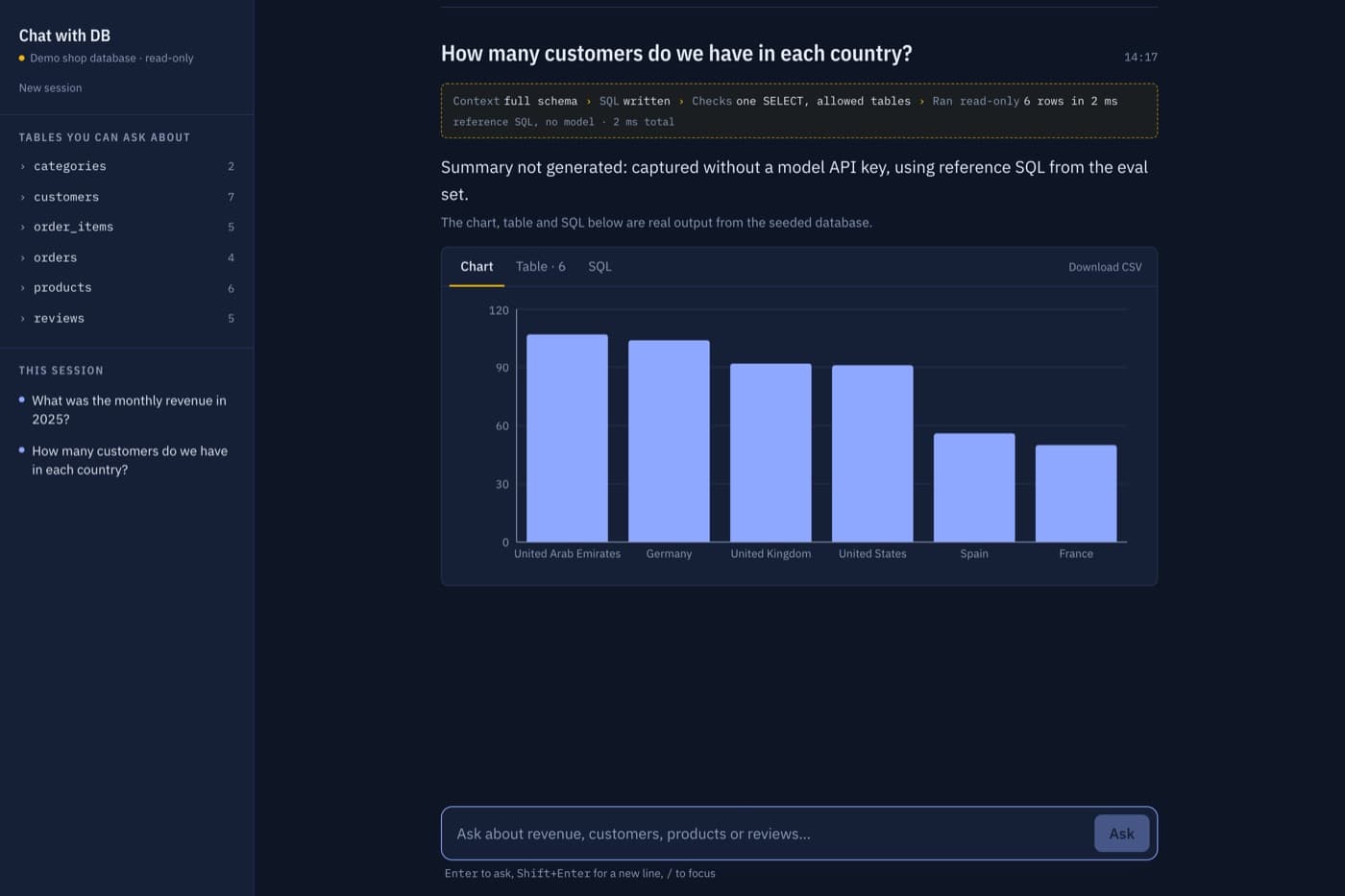Open monthly revenue in 2025 question

click(x=129, y=410)
